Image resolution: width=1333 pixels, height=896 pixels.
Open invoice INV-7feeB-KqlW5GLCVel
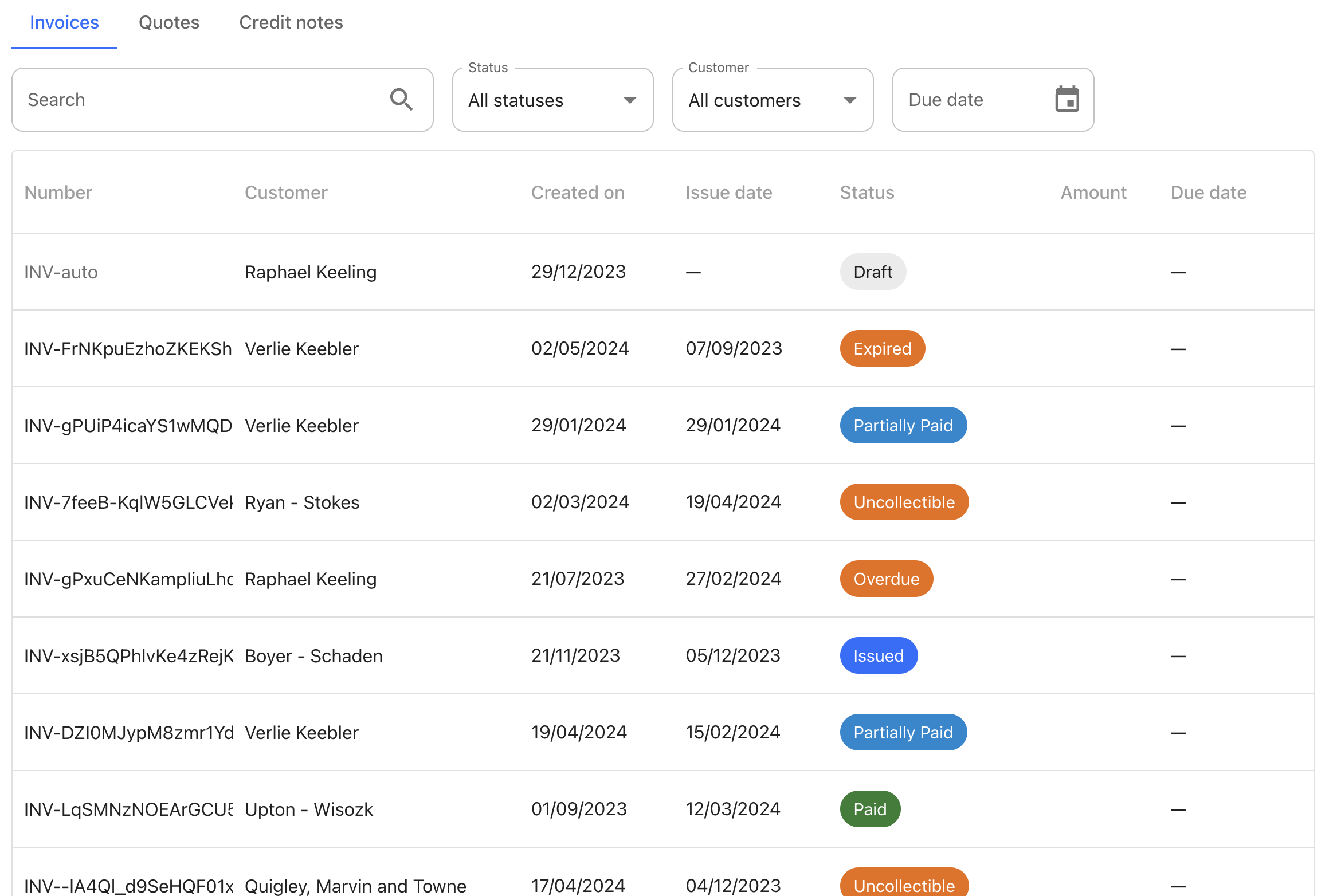click(x=128, y=502)
